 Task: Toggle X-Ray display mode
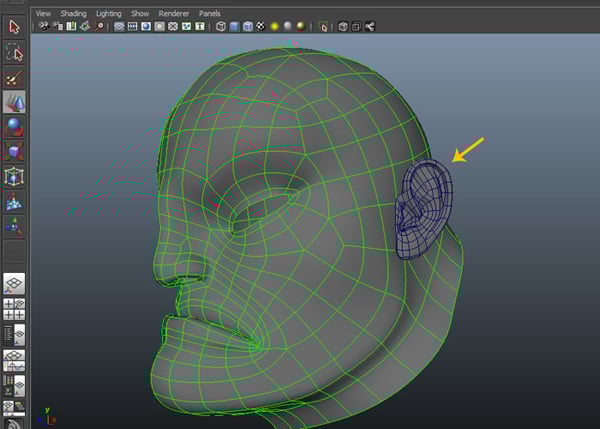tap(343, 26)
